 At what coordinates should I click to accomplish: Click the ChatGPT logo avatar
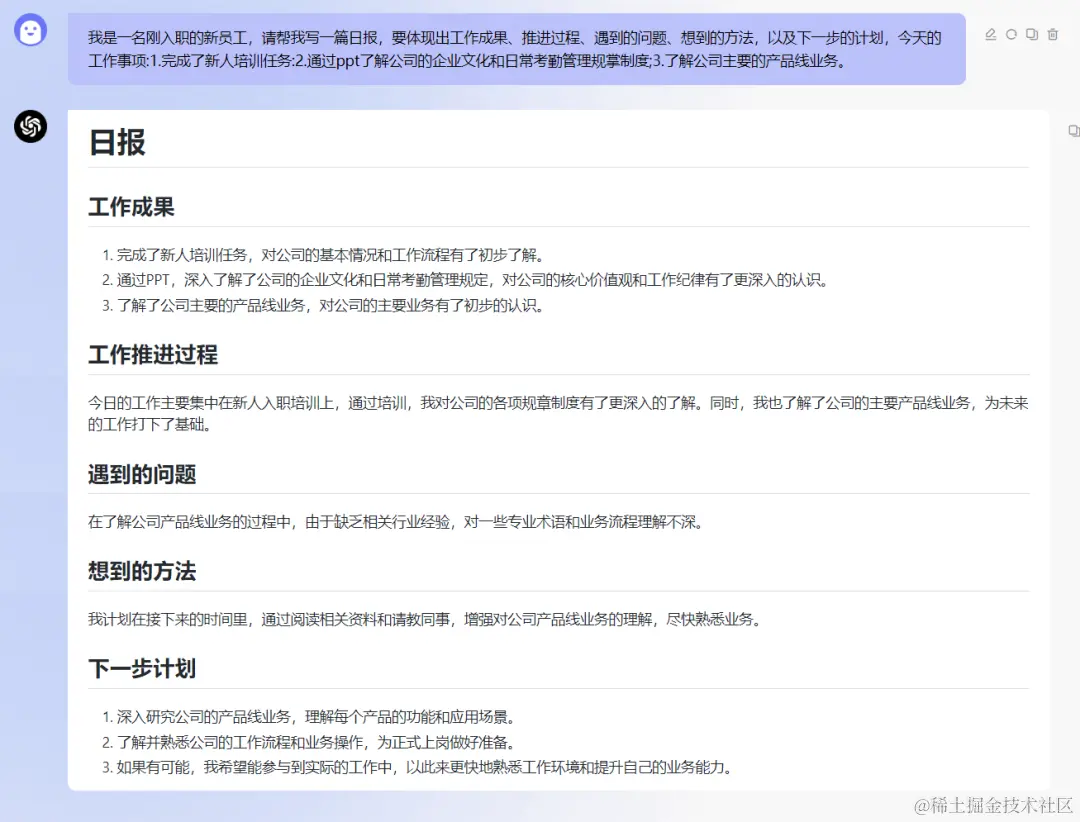[x=30, y=127]
